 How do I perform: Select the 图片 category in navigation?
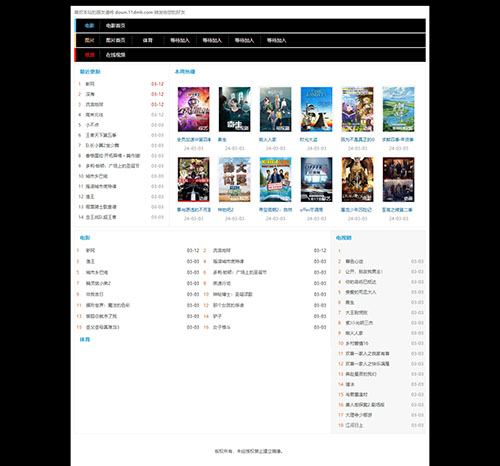(x=89, y=40)
